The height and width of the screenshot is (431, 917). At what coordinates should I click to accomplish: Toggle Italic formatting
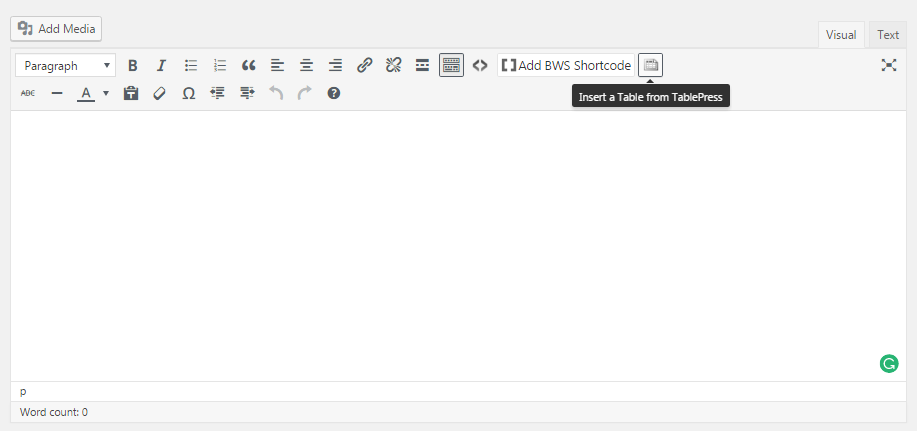tap(161, 65)
